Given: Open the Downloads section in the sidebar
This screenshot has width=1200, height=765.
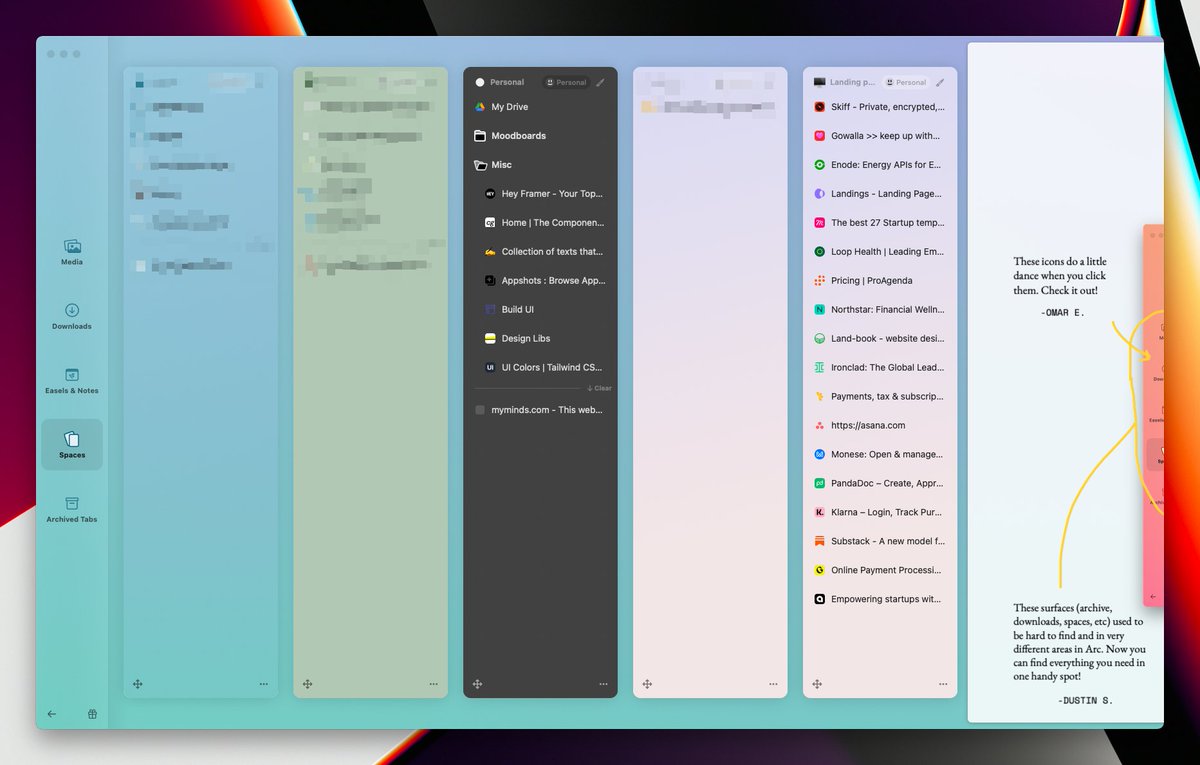Looking at the screenshot, I should pos(72,316).
